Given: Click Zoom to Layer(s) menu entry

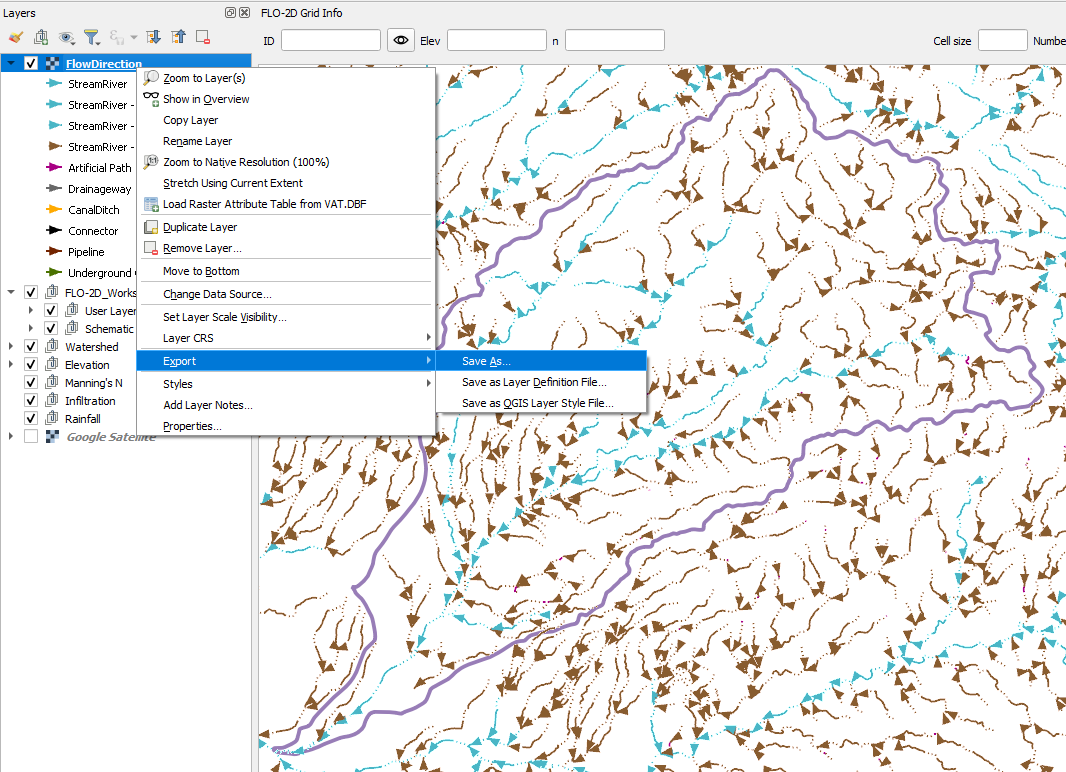Looking at the screenshot, I should pos(204,78).
